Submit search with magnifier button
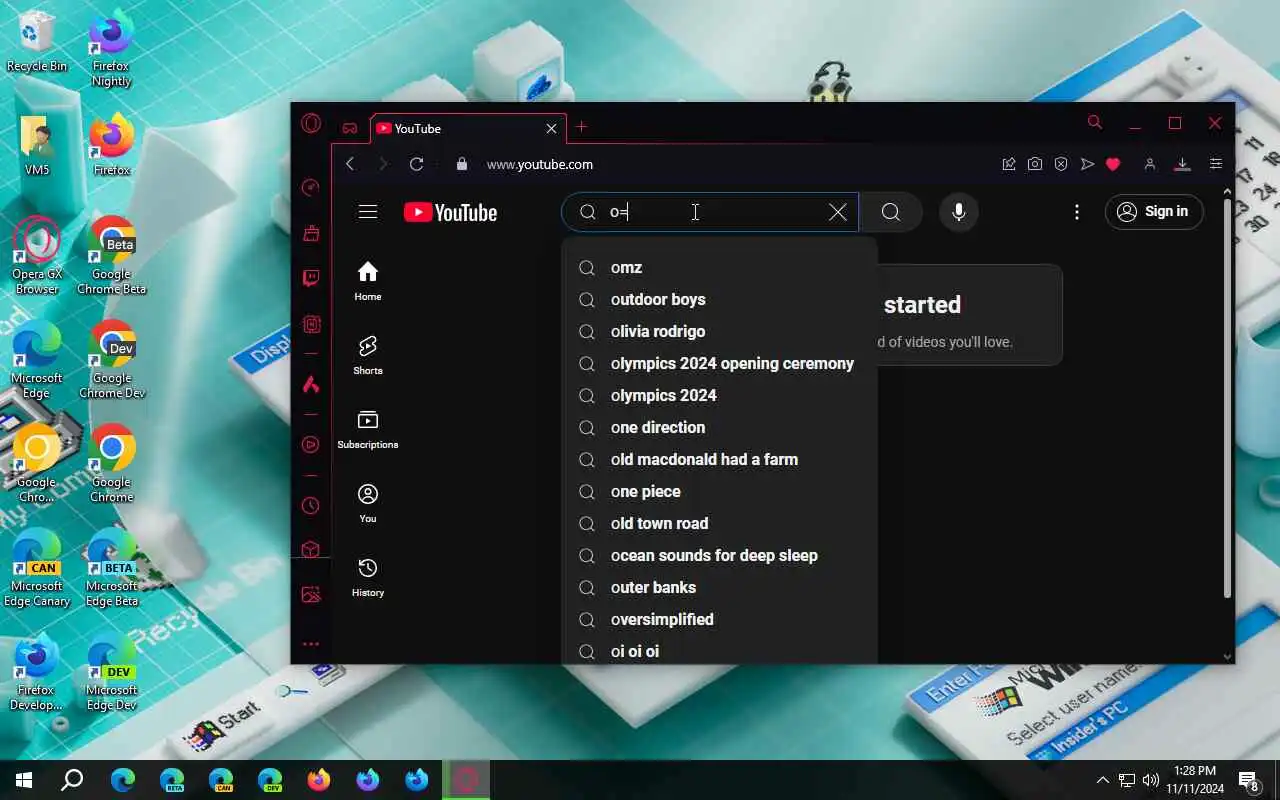 (x=890, y=212)
